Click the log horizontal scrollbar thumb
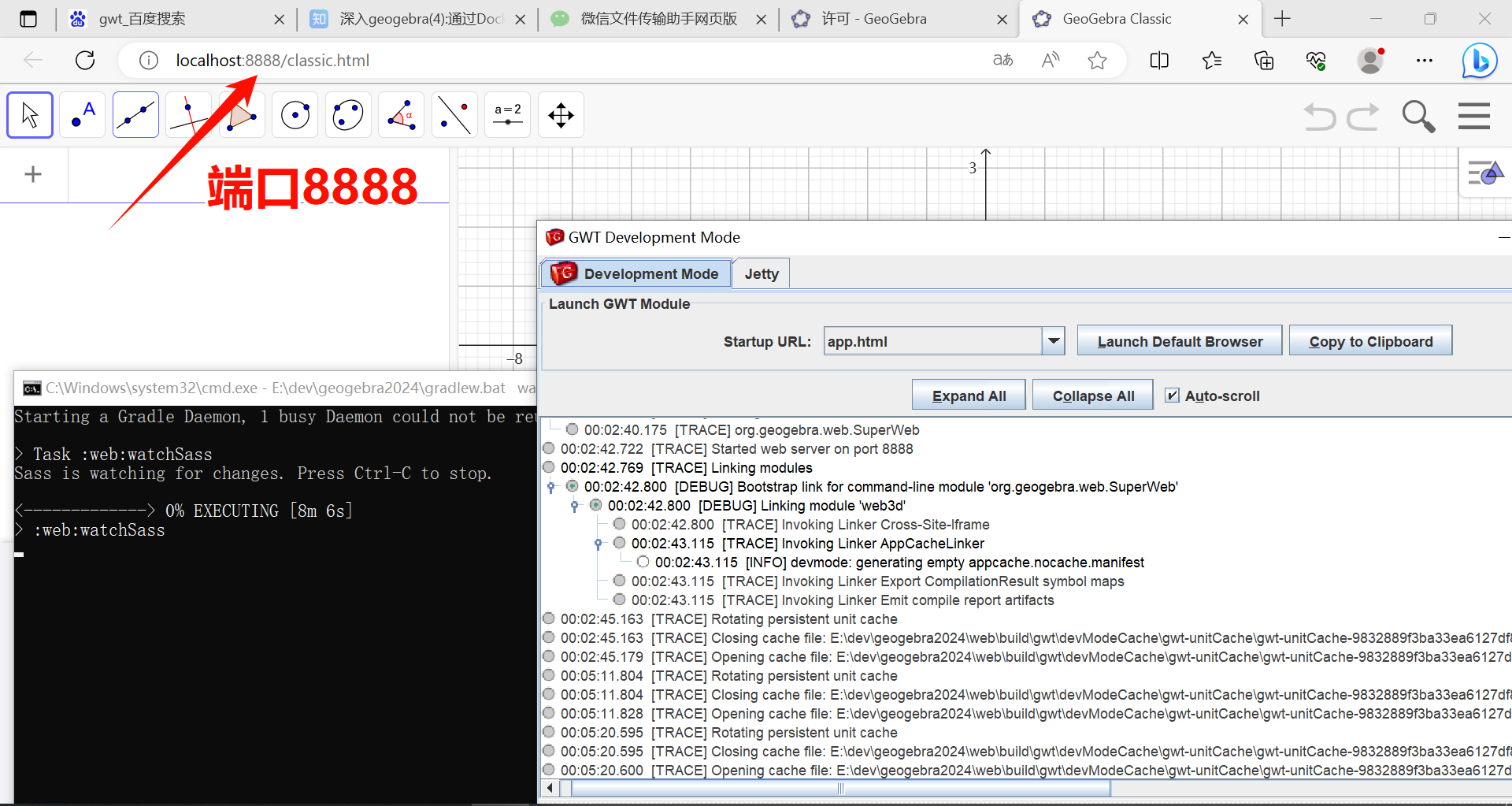This screenshot has height=806, width=1512. (x=841, y=788)
